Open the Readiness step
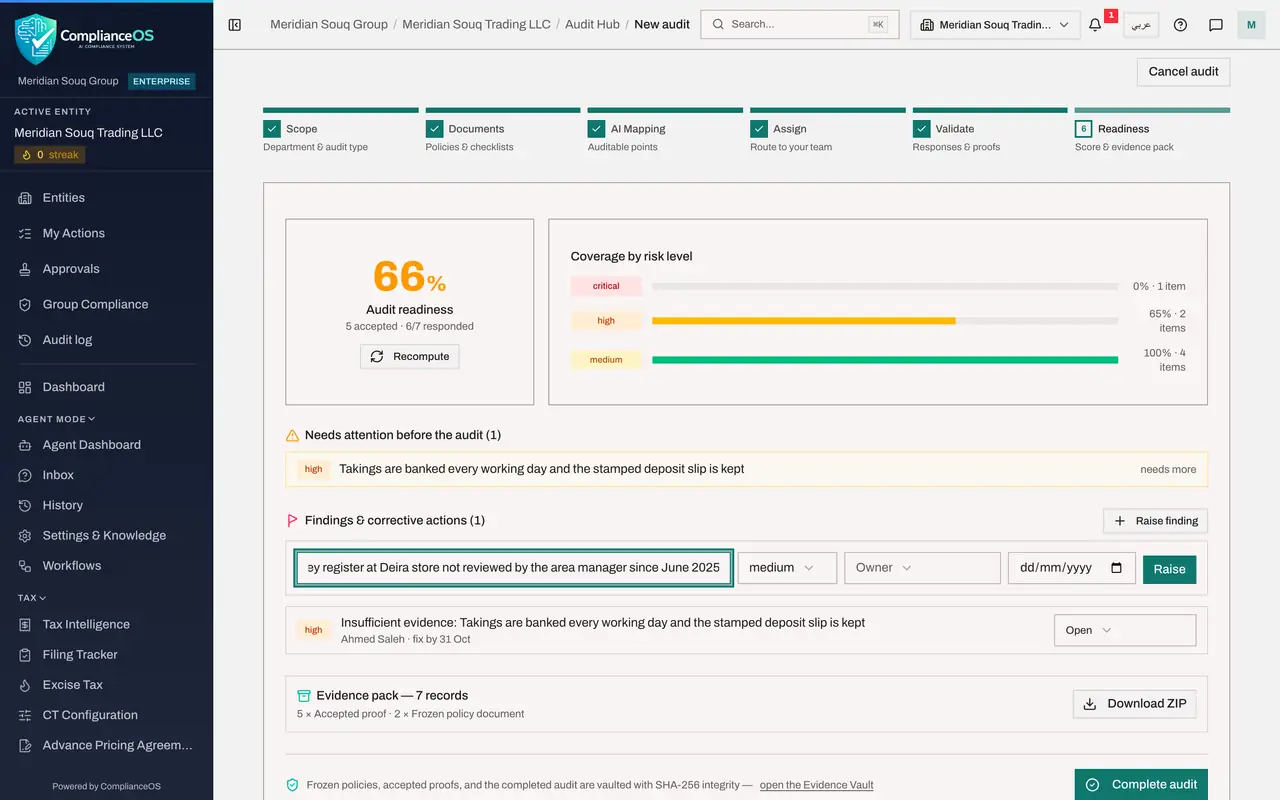Screen dimensions: 1280x800 [x=1152, y=130]
